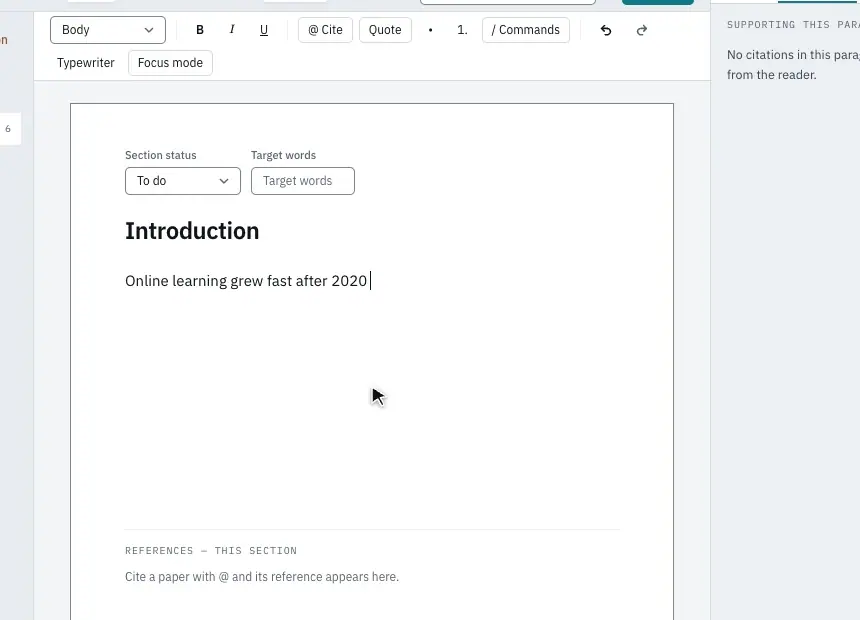Place cursor in the Online learning paragraph
The height and width of the screenshot is (620, 860).
[246, 281]
